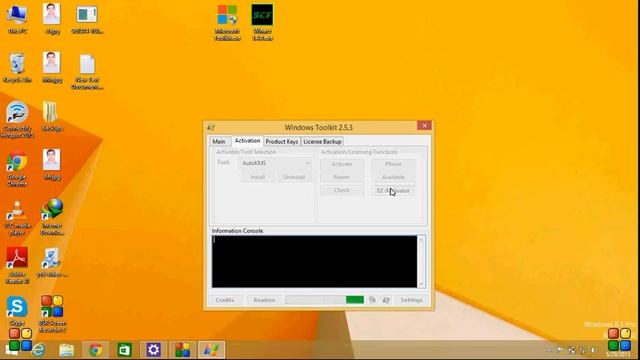Click the Uninstall button
Screen dimensions: 640x360
pos(294,177)
